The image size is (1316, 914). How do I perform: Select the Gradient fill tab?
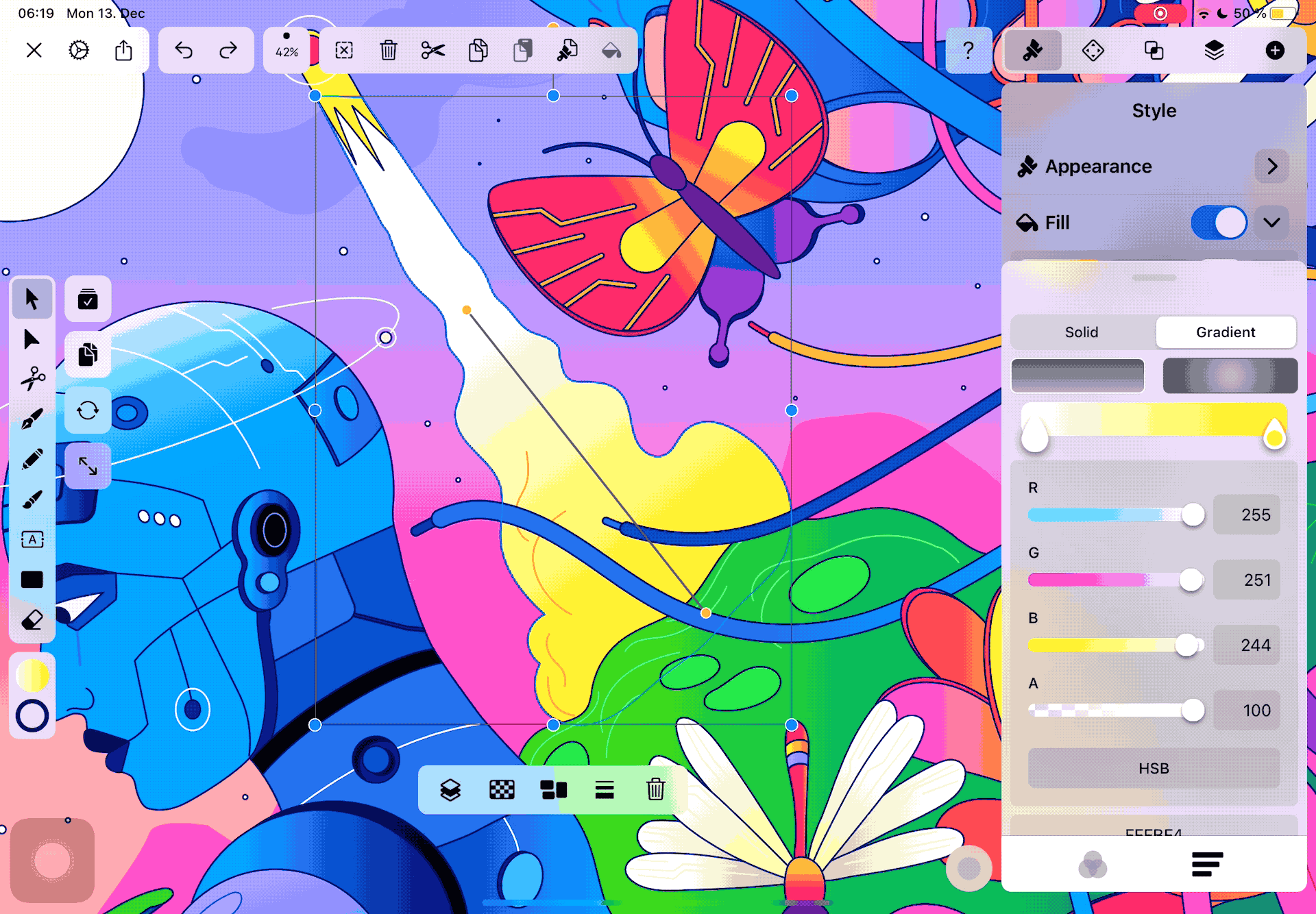pos(1226,332)
